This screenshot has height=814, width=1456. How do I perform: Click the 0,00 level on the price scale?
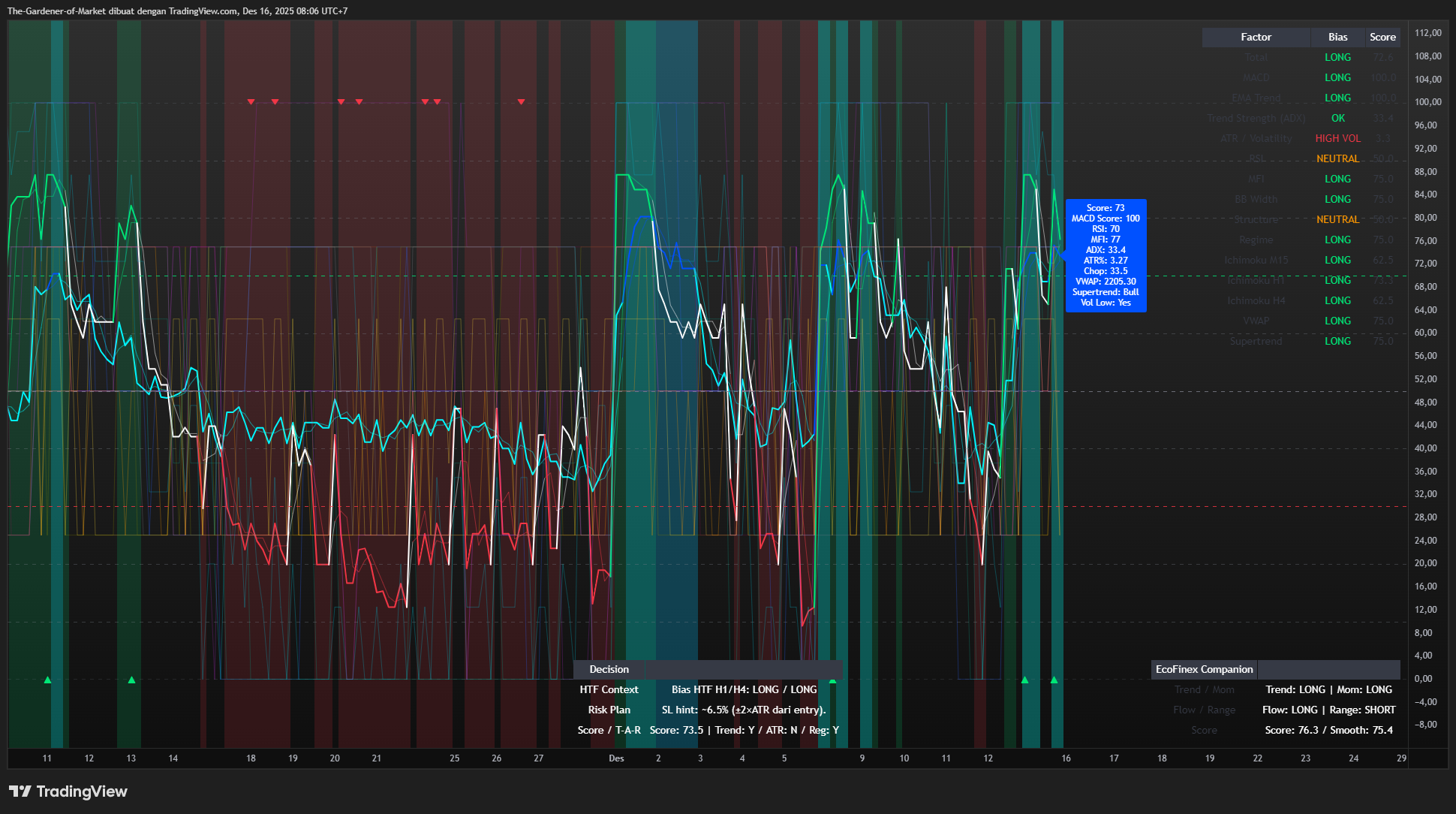pos(1423,679)
